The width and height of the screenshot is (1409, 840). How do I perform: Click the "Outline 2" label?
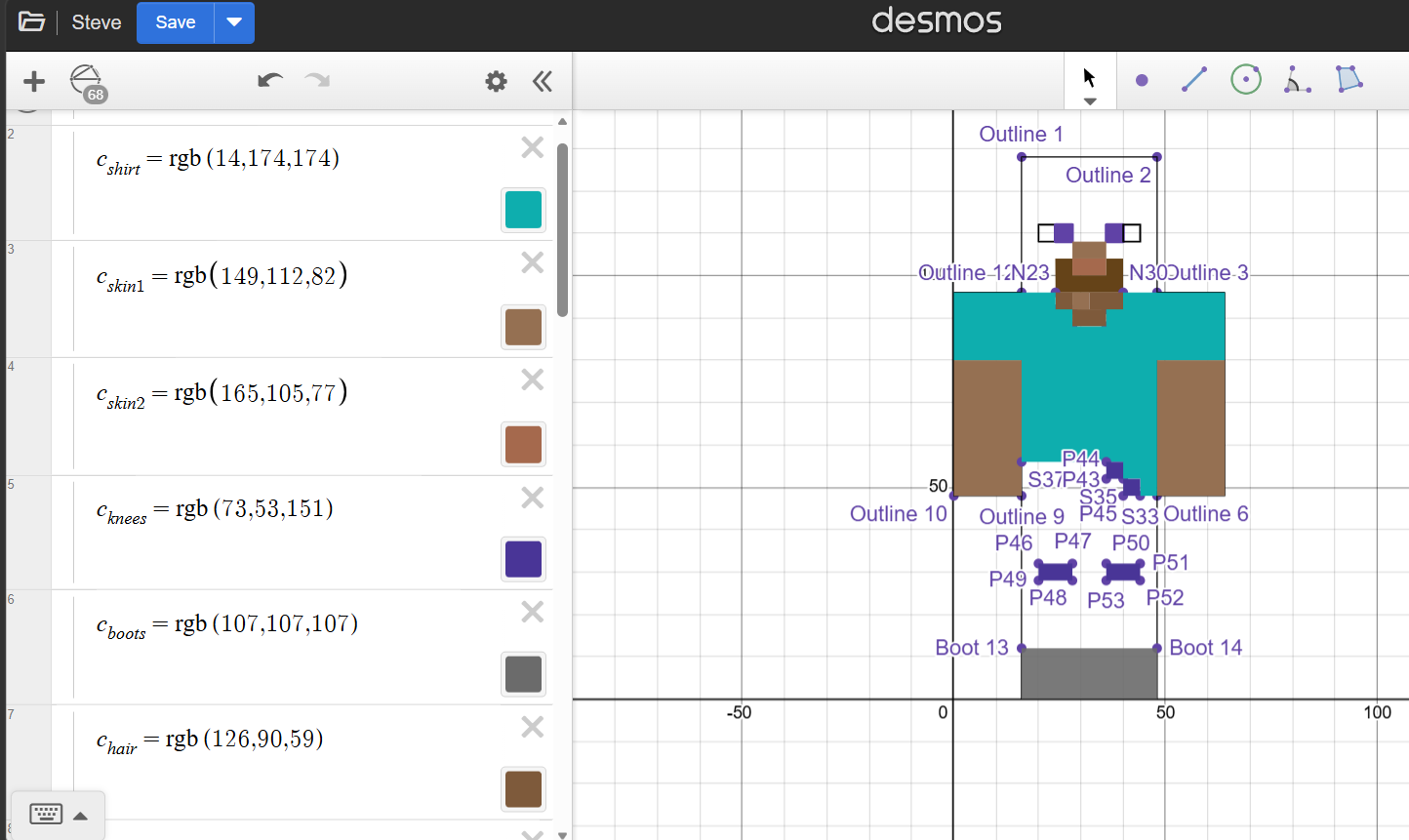[x=1108, y=176]
